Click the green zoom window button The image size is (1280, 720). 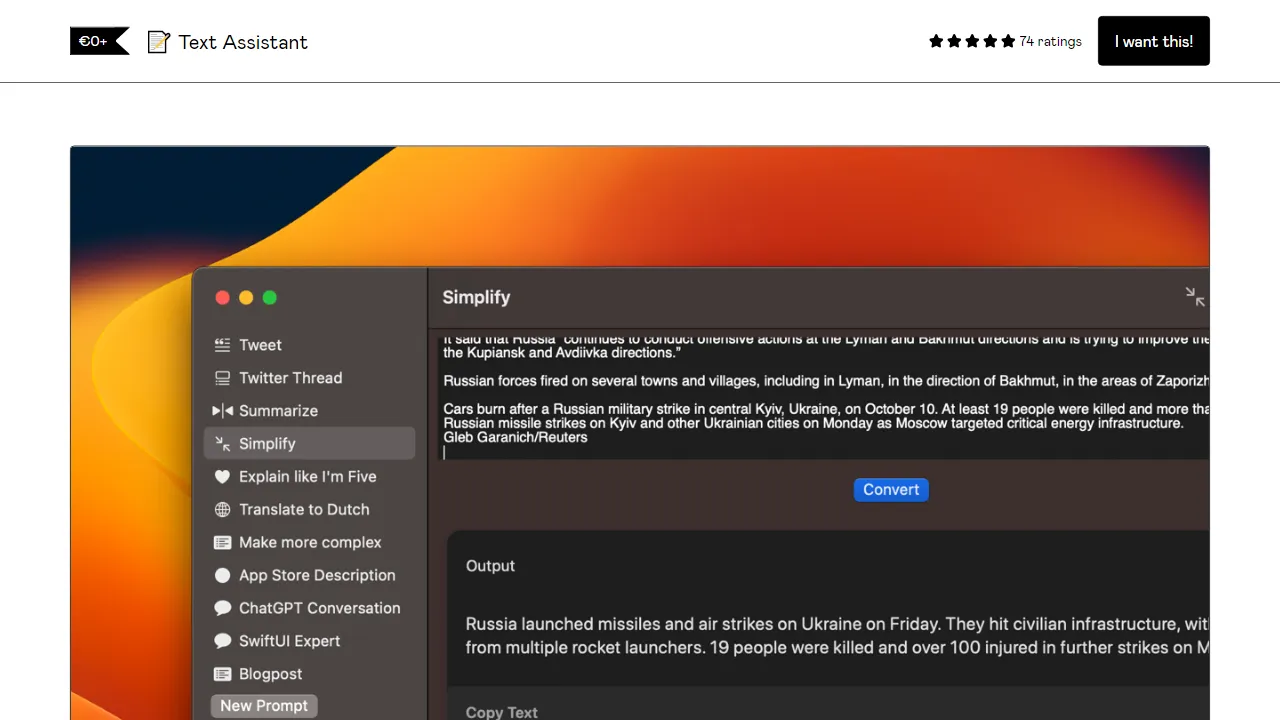pos(270,298)
